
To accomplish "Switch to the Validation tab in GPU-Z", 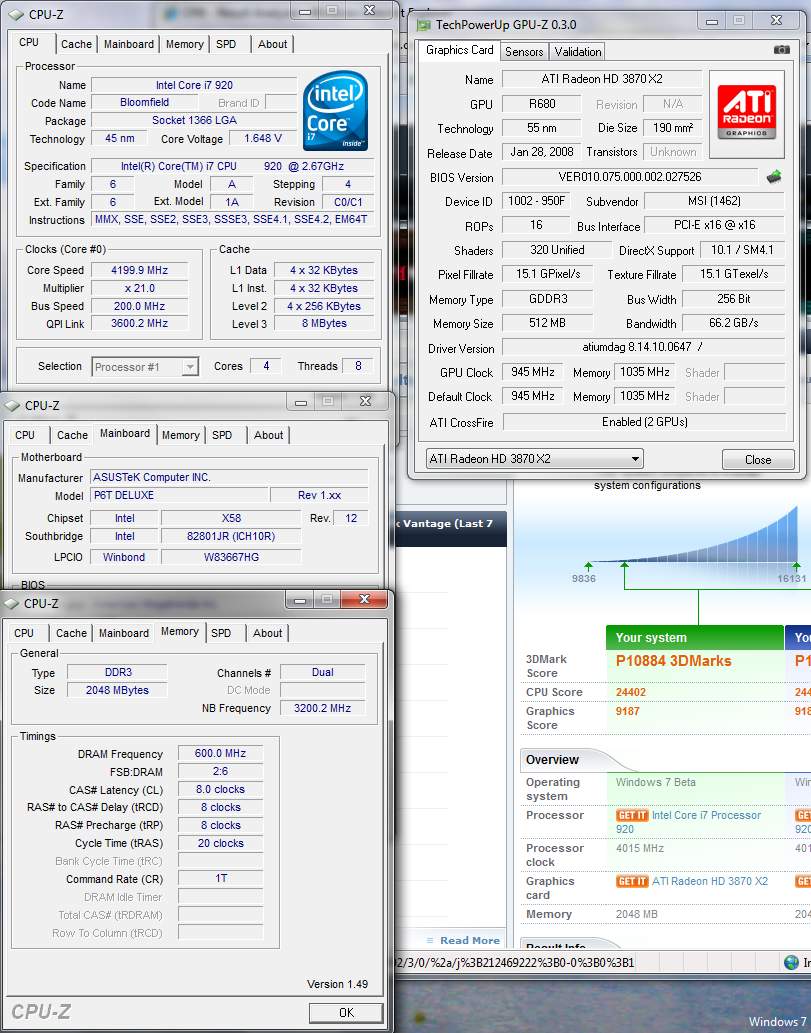I will click(x=577, y=51).
